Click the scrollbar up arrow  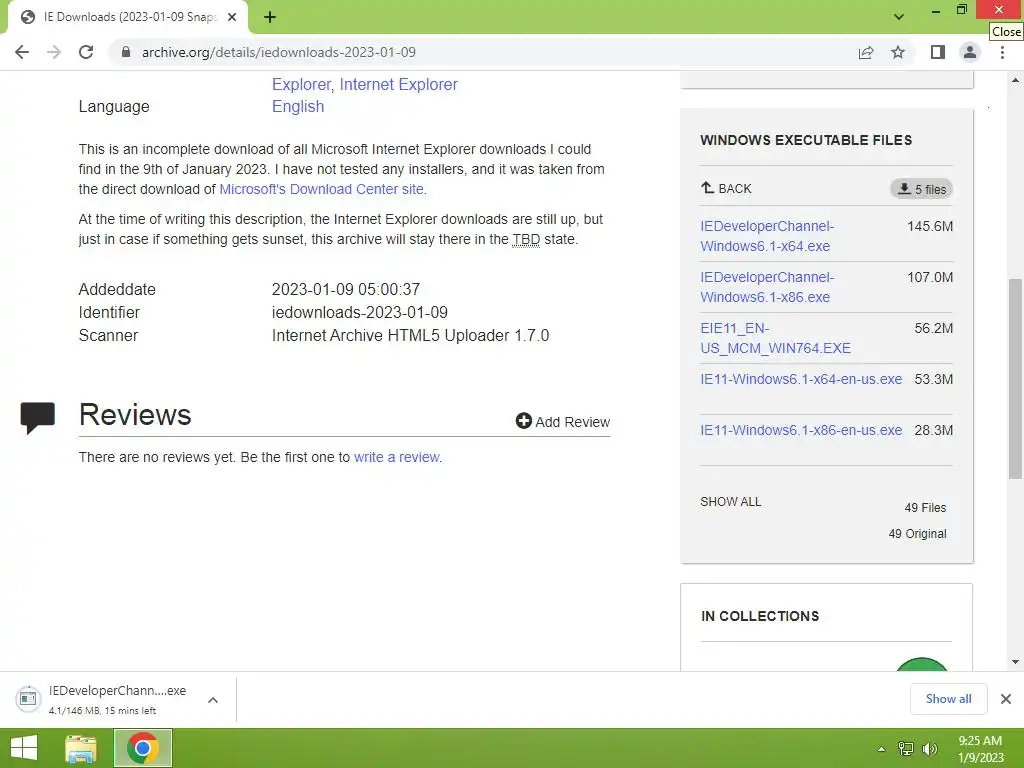[1015, 80]
